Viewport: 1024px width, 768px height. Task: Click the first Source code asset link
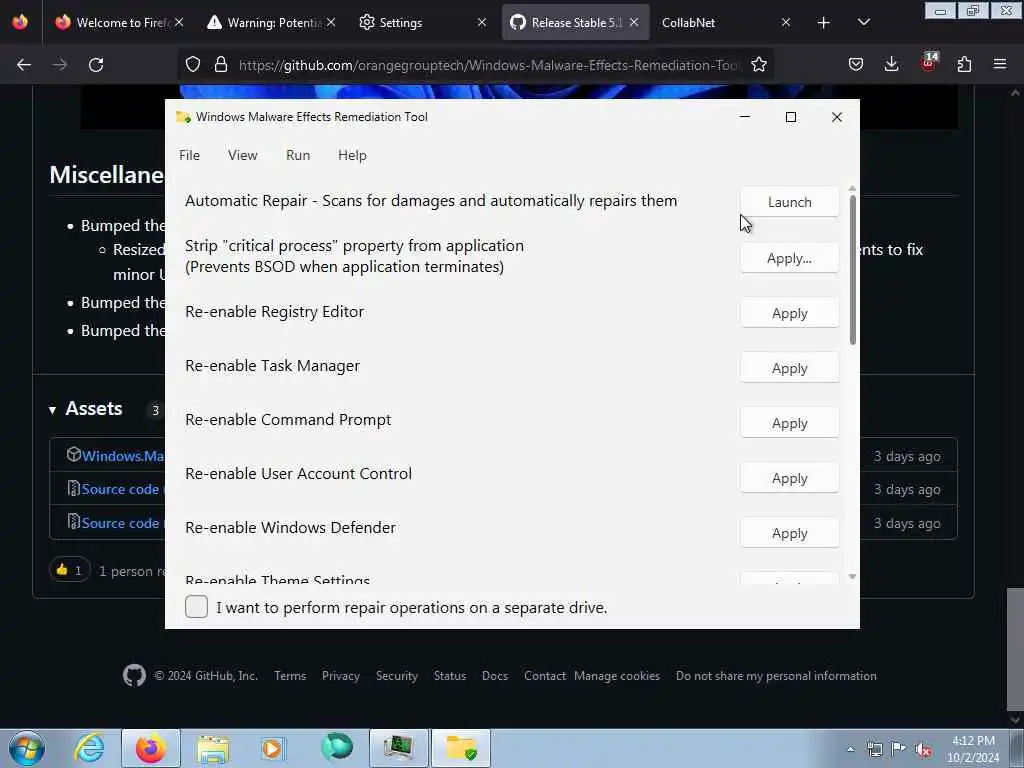pyautogui.click(x=120, y=489)
